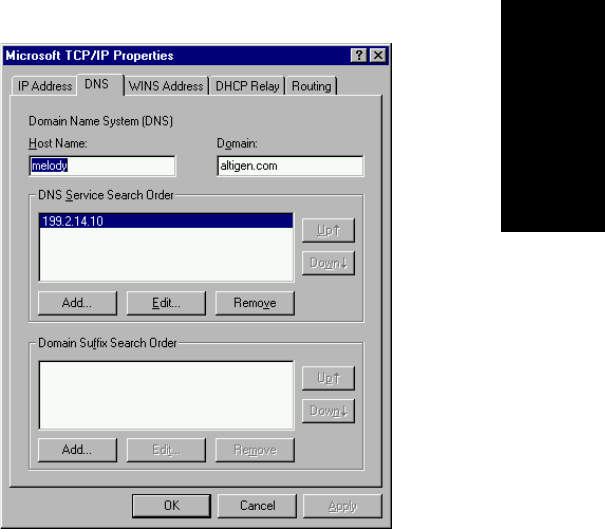Switch to the IP Address tab
The image size is (605, 529).
coord(45,86)
